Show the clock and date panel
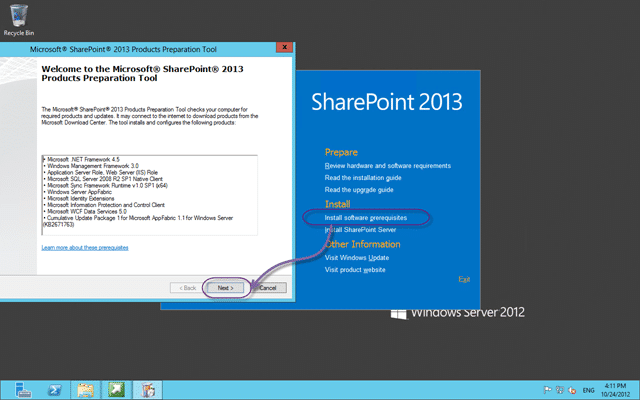Screen dimensions: 640x400 pyautogui.click(x=615, y=390)
